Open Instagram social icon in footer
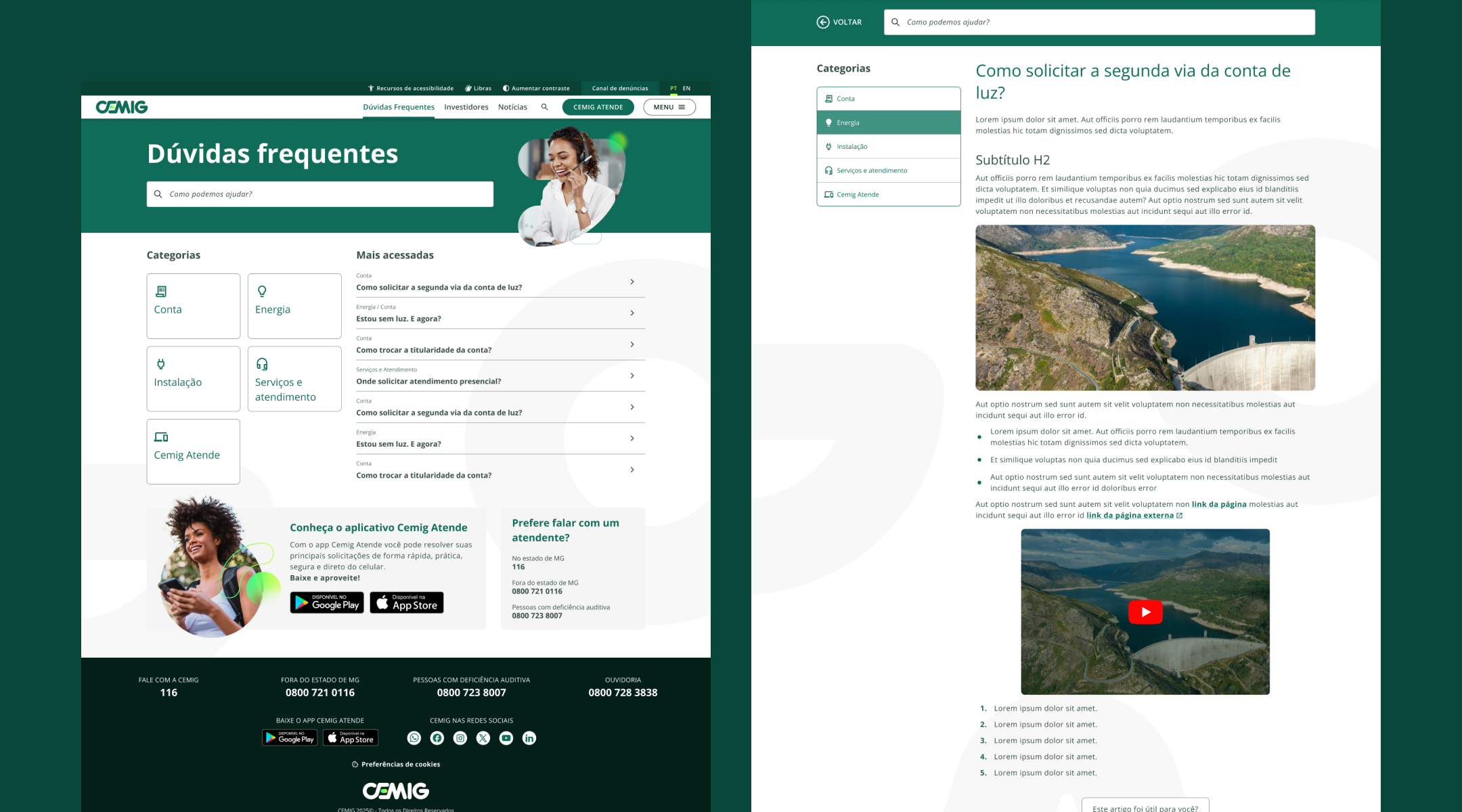This screenshot has width=1462, height=812. click(x=460, y=738)
